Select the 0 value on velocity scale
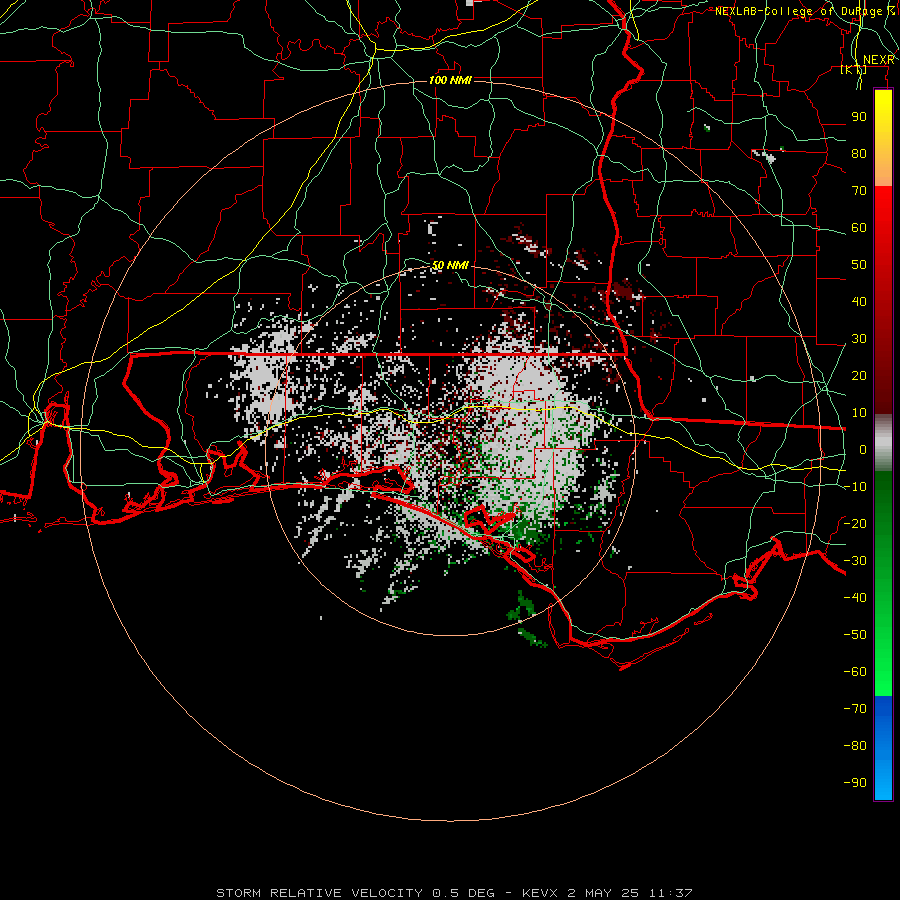The height and width of the screenshot is (900, 900). pos(863,450)
